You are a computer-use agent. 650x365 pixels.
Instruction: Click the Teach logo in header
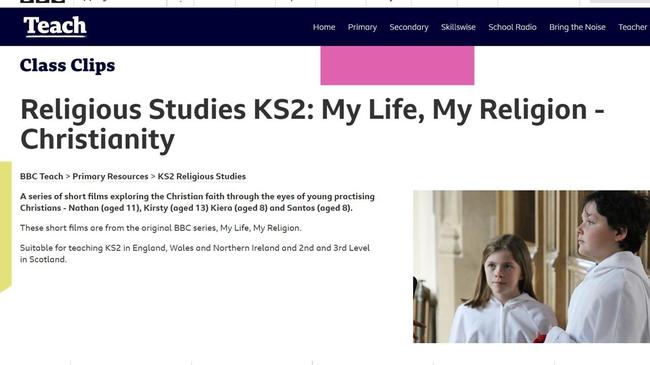coord(55,27)
